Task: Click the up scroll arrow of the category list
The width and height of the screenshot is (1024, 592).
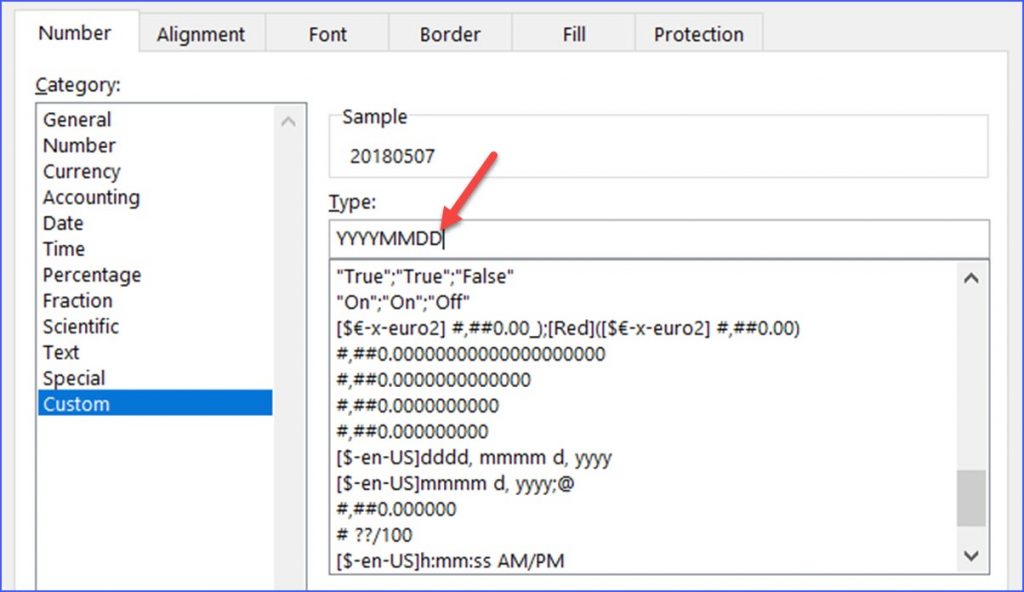Action: pos(288,120)
